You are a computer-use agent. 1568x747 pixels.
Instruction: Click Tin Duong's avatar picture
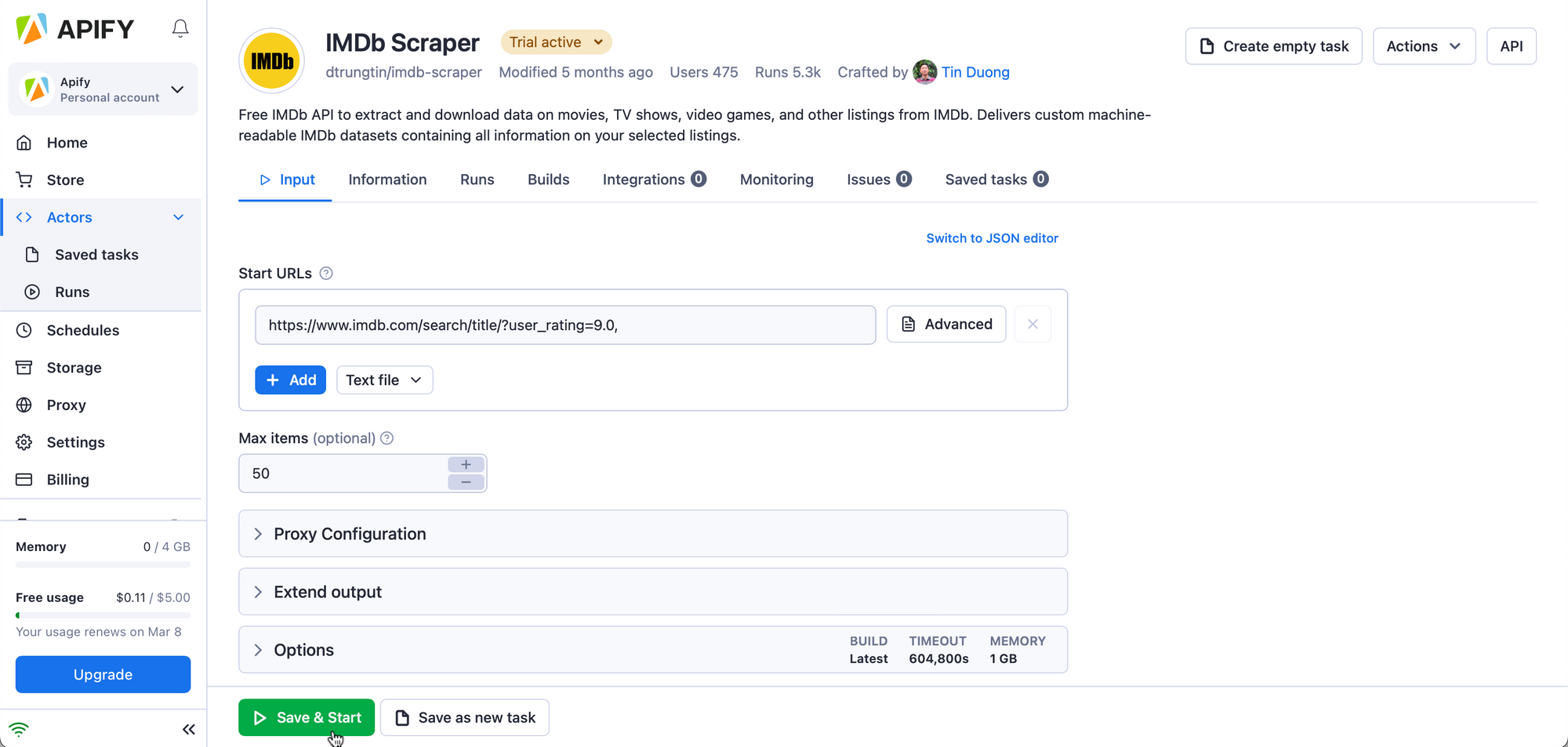[925, 72]
